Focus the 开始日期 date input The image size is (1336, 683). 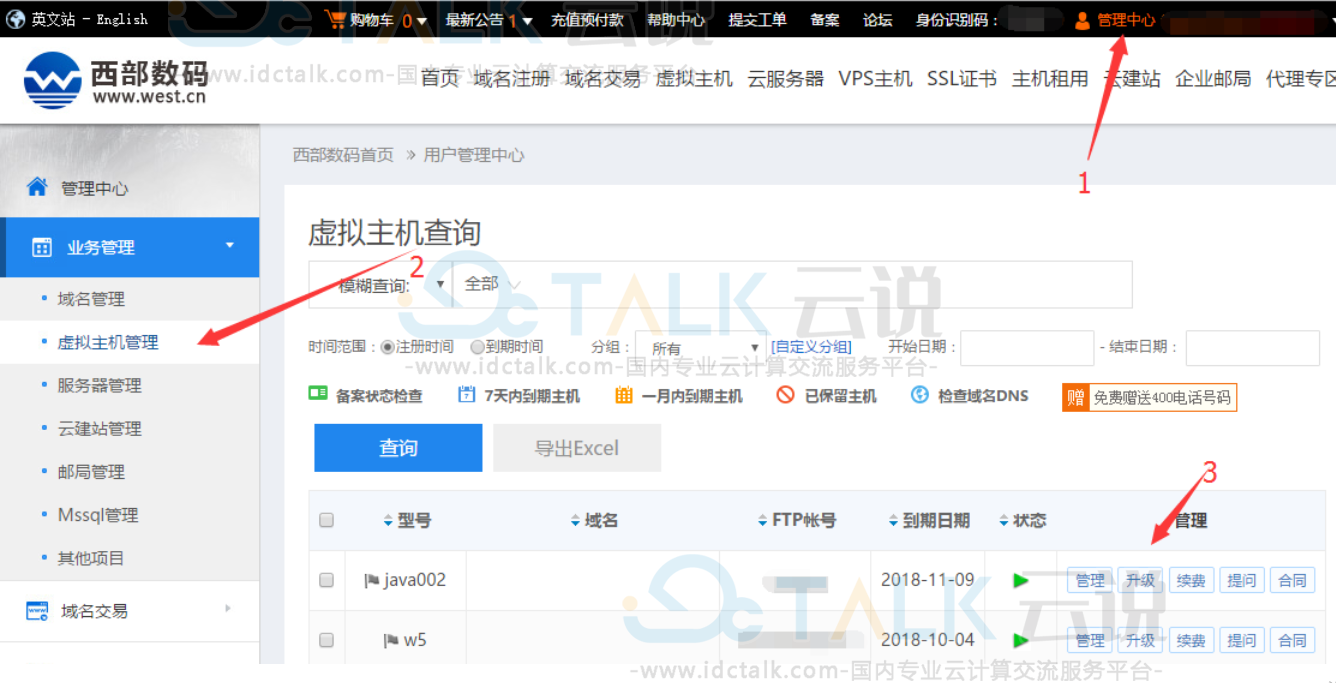tap(1028, 348)
